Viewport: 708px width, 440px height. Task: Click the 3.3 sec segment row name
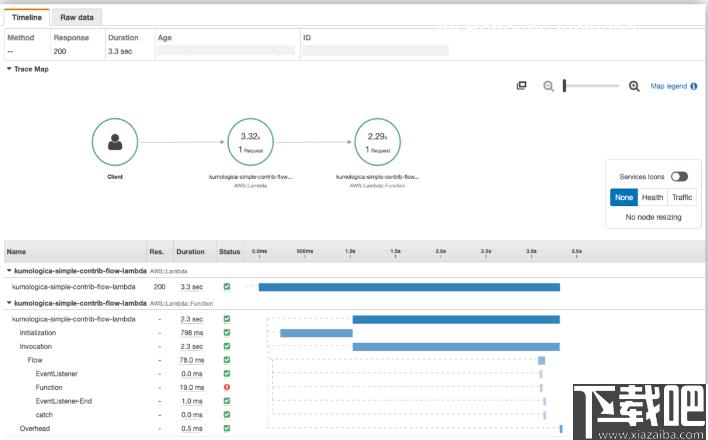pos(73,286)
